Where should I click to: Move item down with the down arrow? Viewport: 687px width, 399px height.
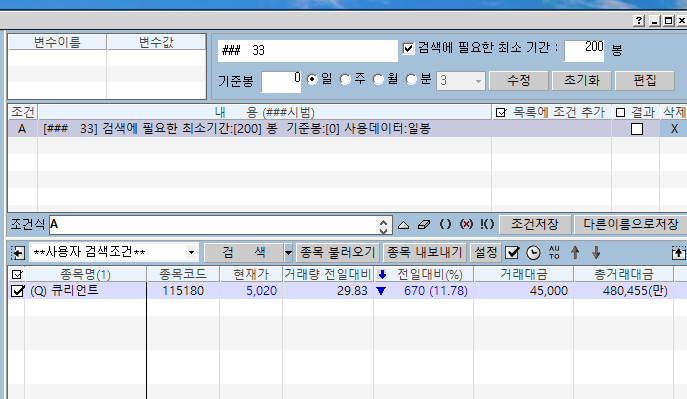click(596, 252)
